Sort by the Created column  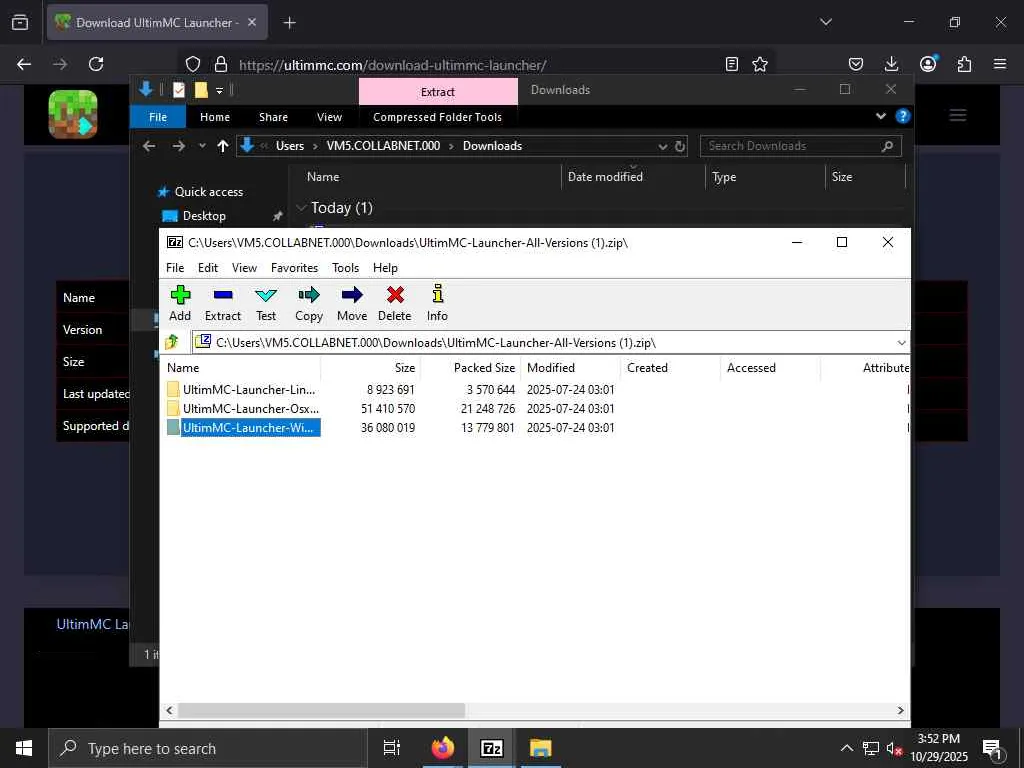click(670, 368)
